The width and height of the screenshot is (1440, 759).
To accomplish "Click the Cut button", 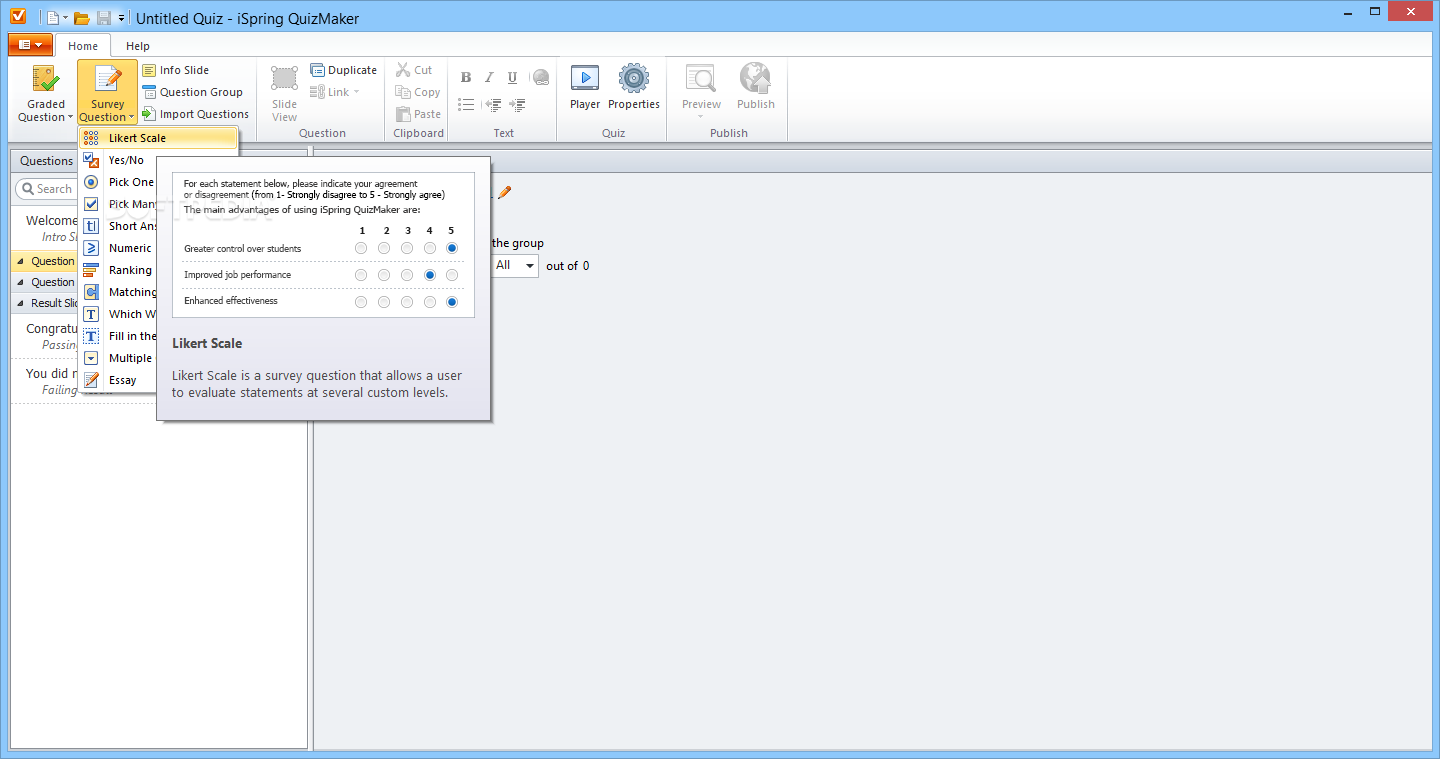I will click(x=414, y=70).
